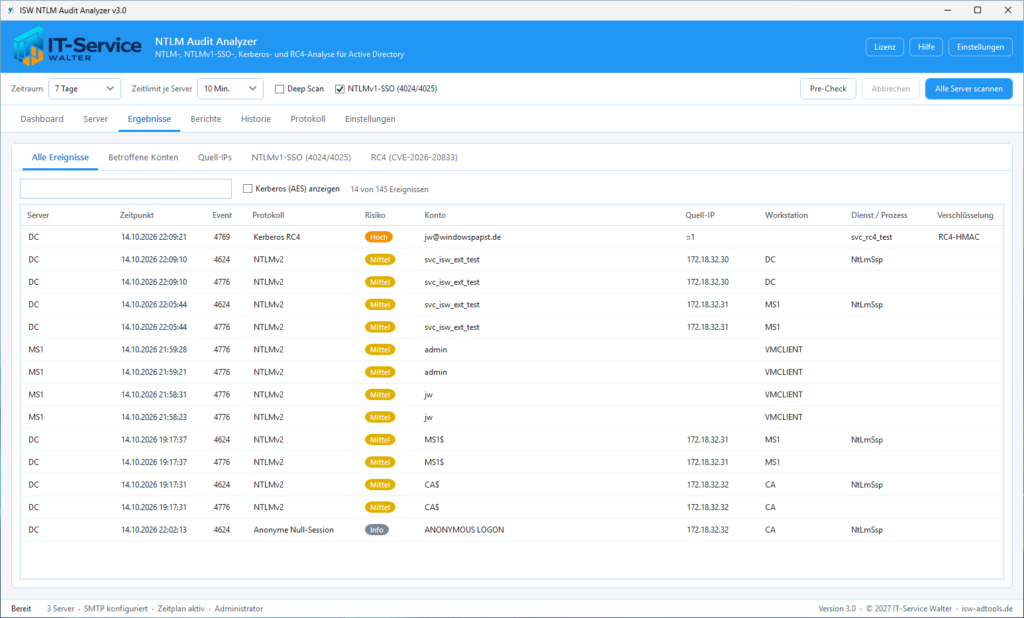1024x618 pixels.
Task: Run the Pre-Check
Action: tap(828, 89)
